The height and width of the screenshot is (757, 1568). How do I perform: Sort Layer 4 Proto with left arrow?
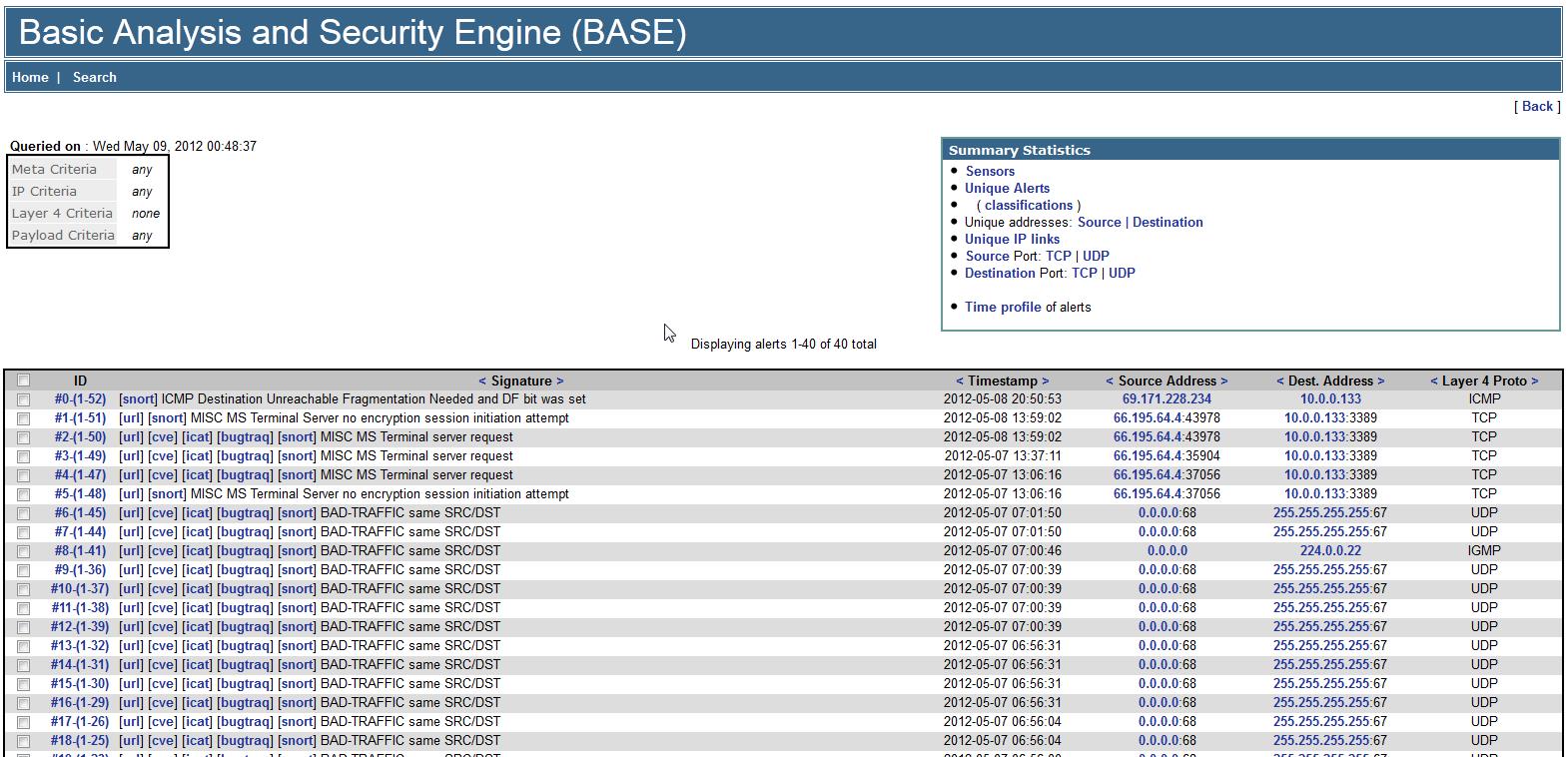tap(1434, 380)
